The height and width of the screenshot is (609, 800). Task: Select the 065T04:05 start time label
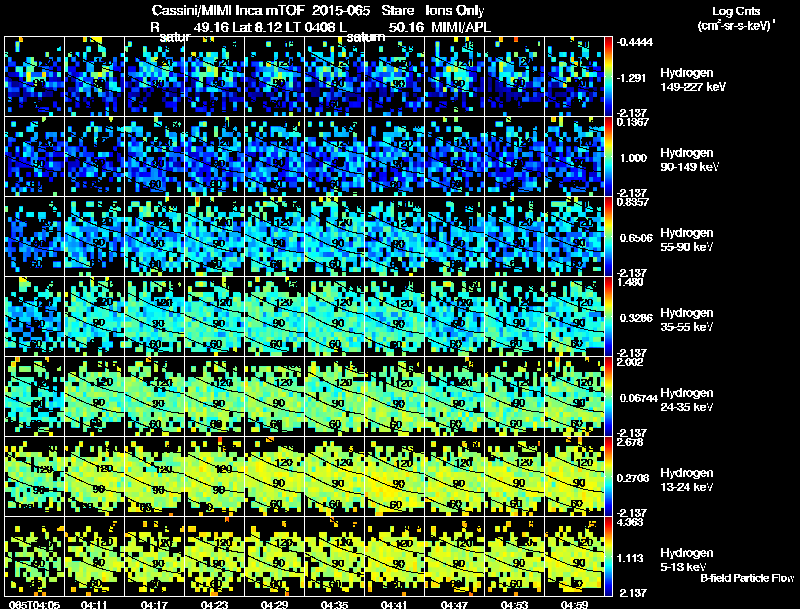point(35,605)
